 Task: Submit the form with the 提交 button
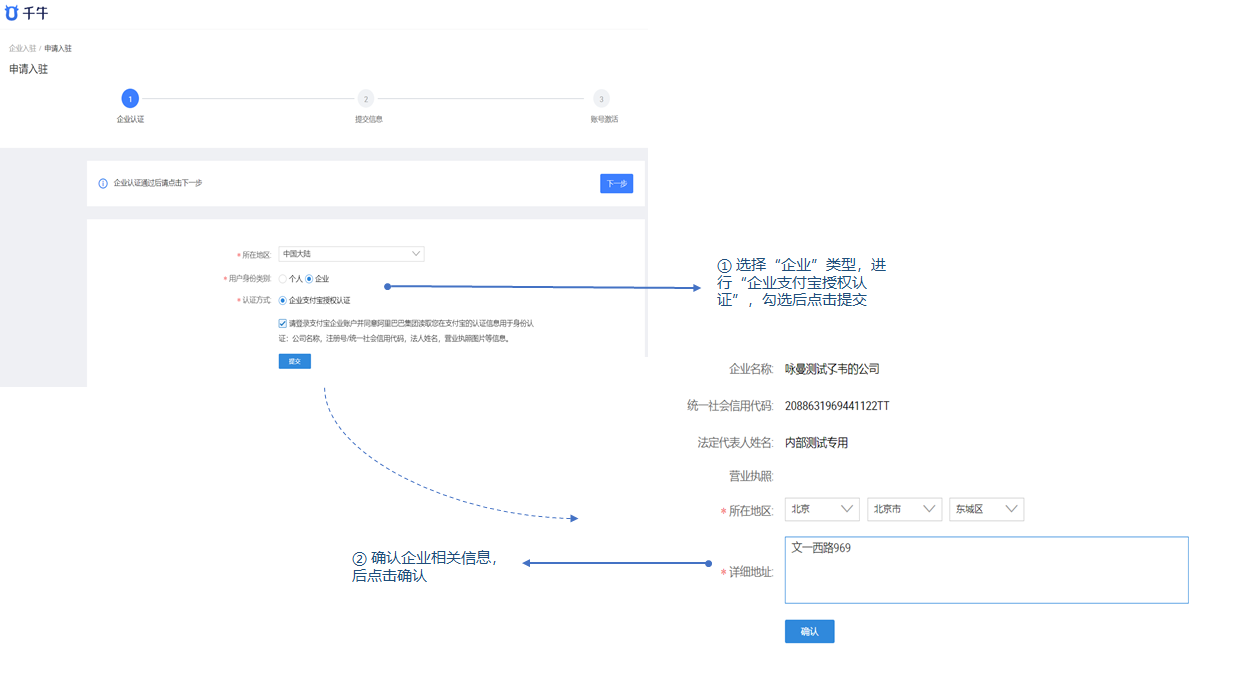[x=294, y=361]
